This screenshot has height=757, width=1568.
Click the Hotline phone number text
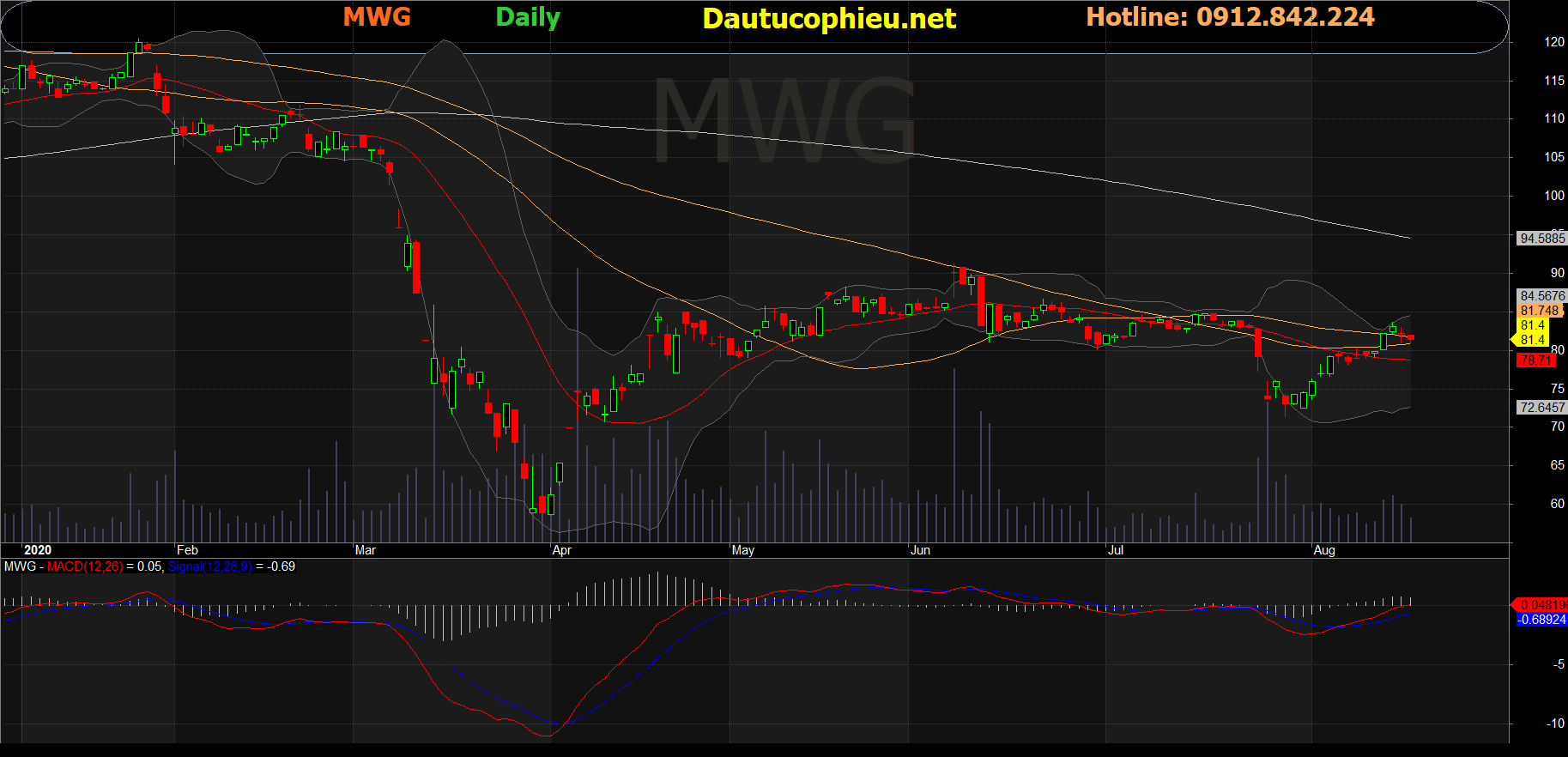click(1230, 17)
